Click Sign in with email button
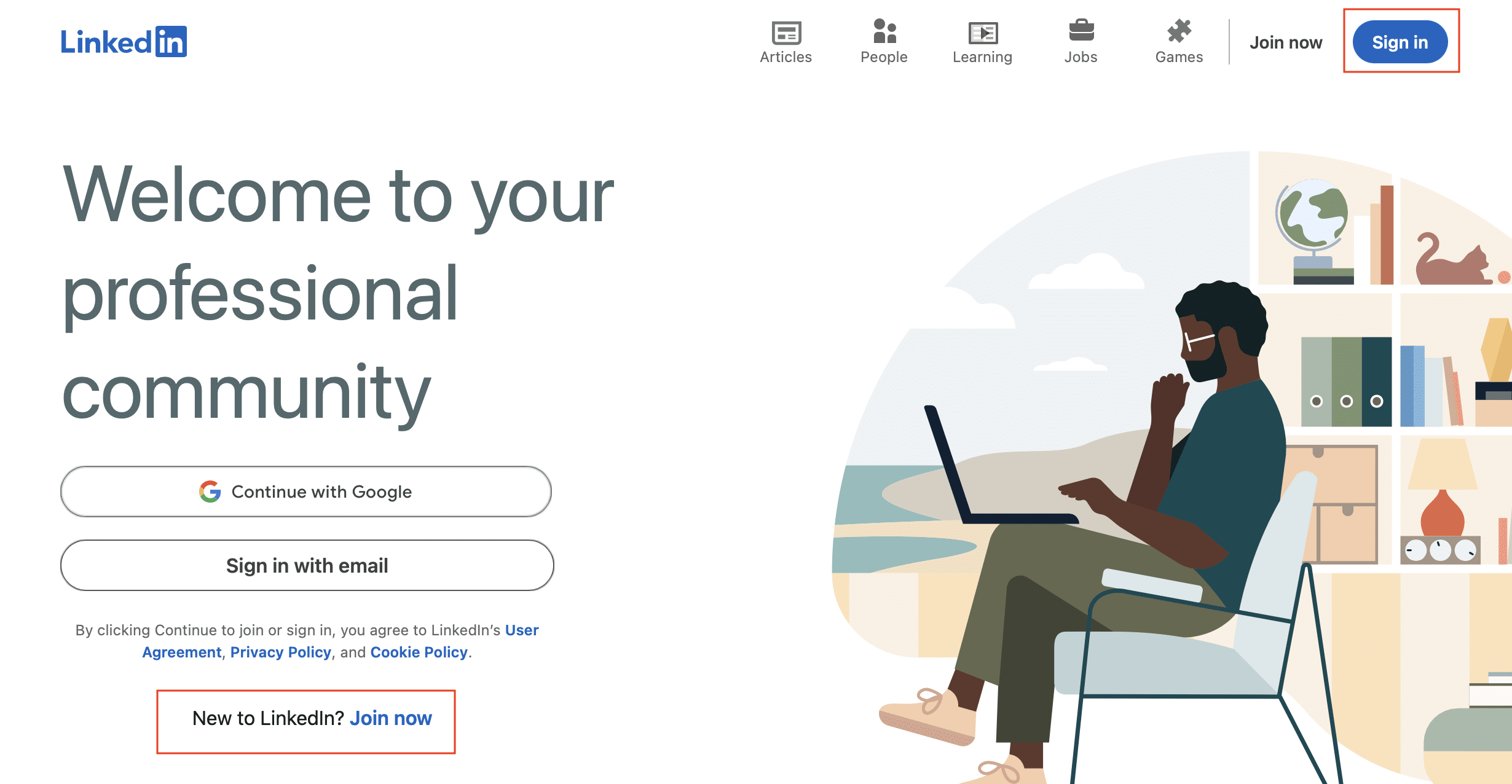1512x784 pixels. pos(307,565)
